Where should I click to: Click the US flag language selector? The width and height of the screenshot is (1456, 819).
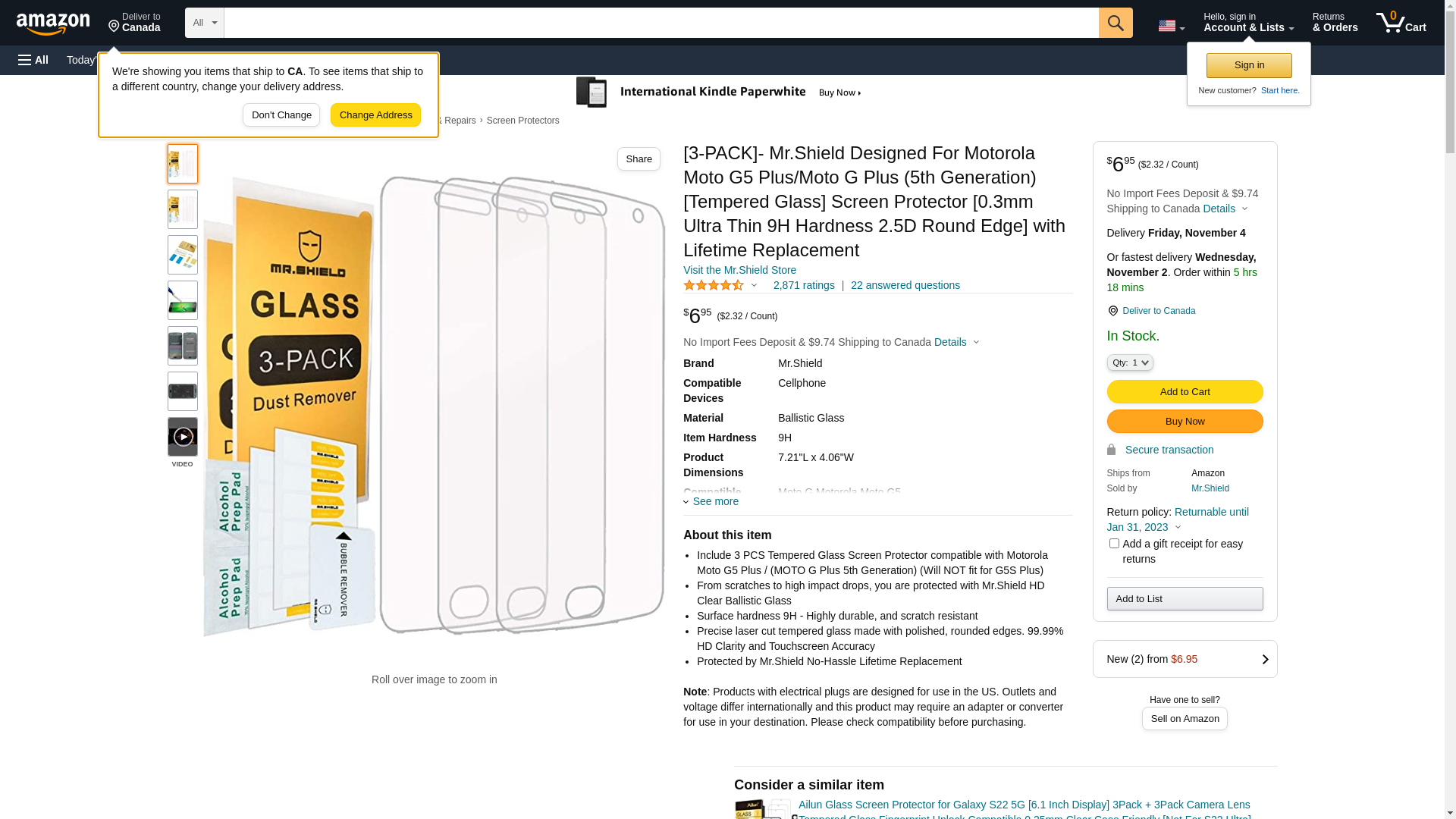pos(1170,26)
